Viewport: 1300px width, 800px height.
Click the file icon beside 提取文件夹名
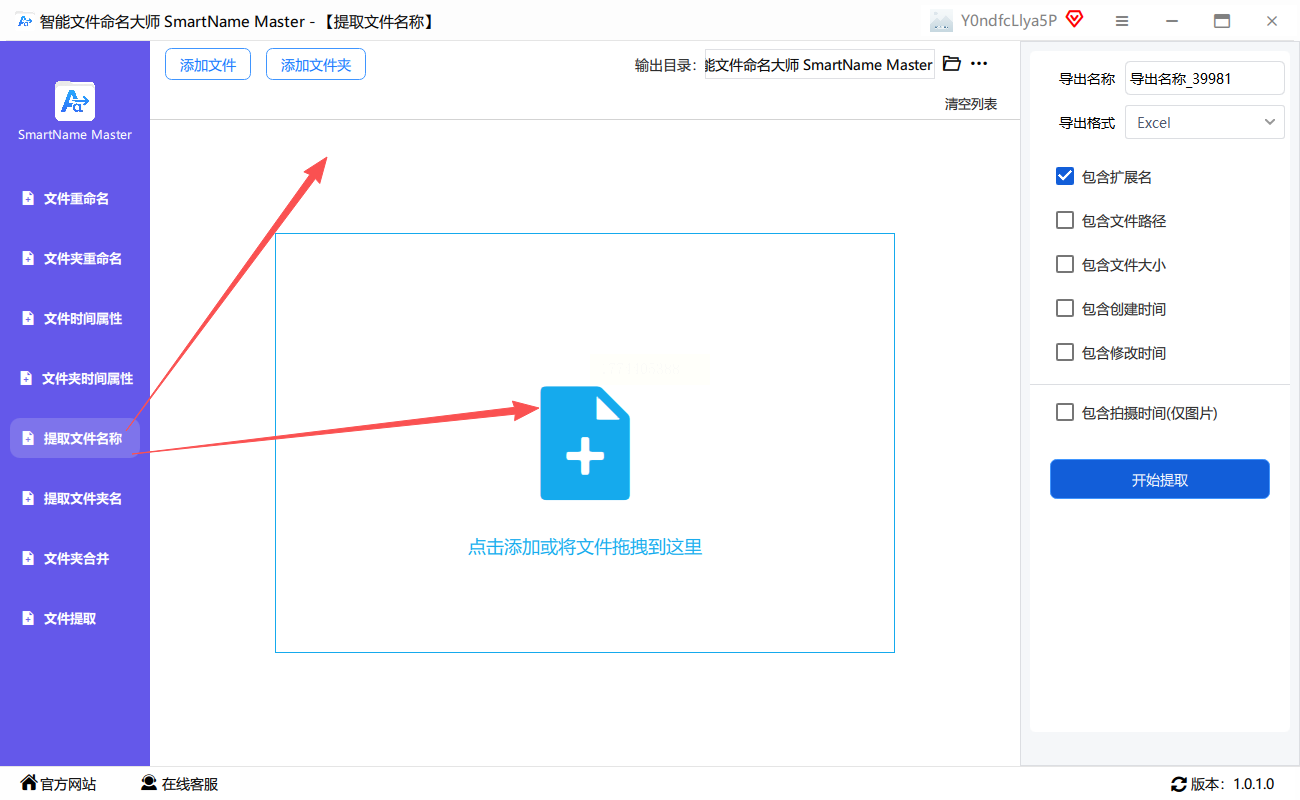28,499
